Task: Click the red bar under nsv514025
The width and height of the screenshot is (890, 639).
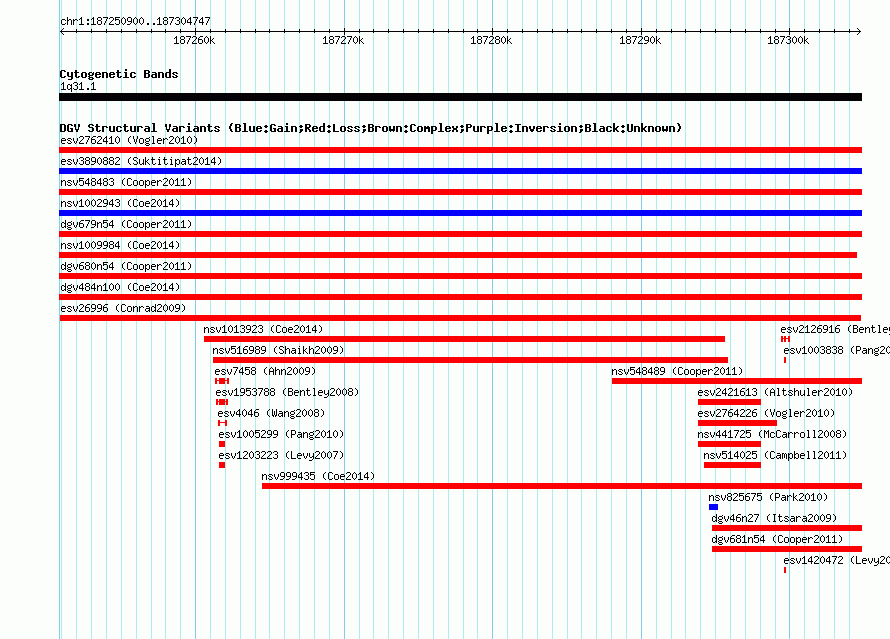Action: pyautogui.click(x=732, y=465)
